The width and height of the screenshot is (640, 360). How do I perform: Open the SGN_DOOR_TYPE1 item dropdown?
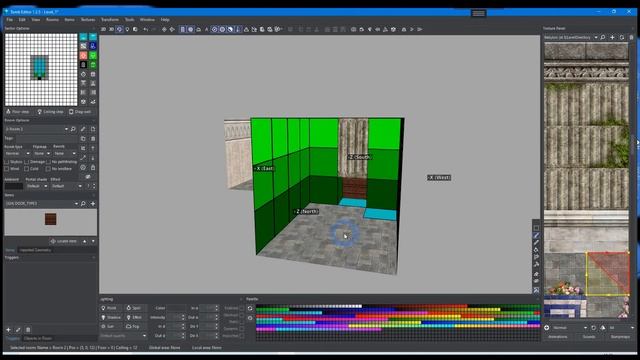point(42,203)
